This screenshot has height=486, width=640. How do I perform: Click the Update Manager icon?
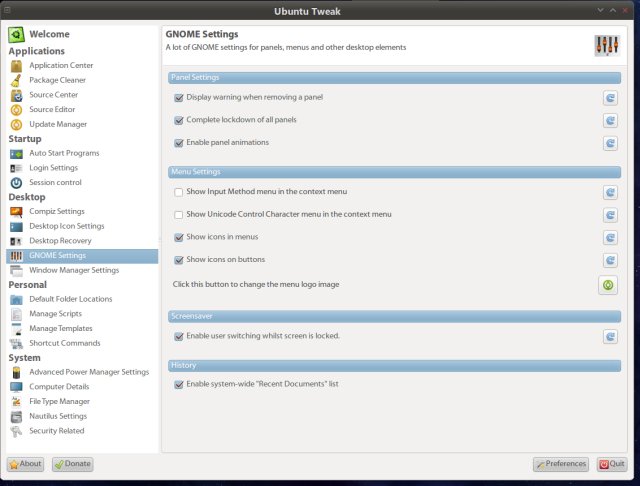pyautogui.click(x=16, y=124)
